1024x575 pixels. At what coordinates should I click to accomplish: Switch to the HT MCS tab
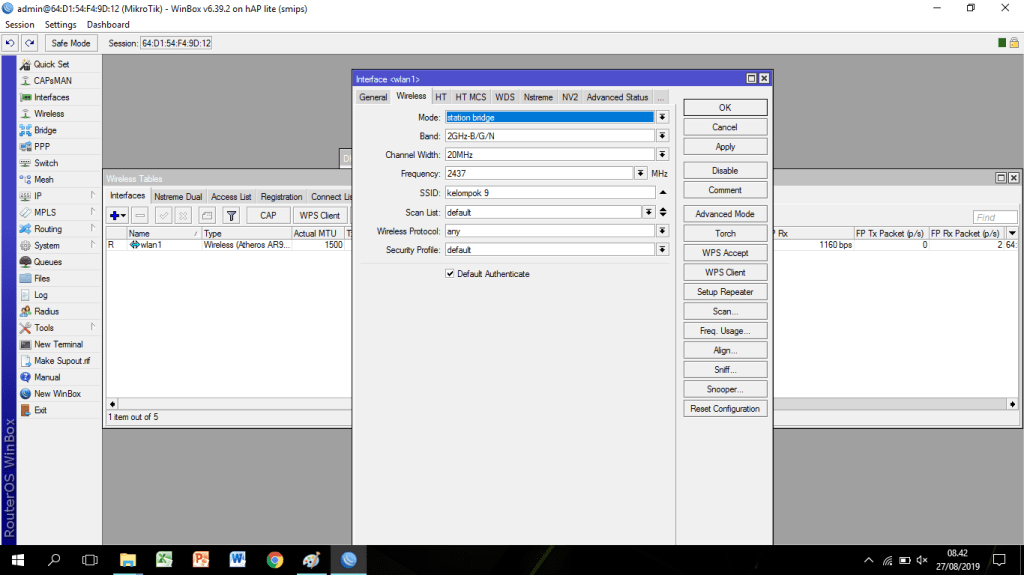(x=471, y=97)
